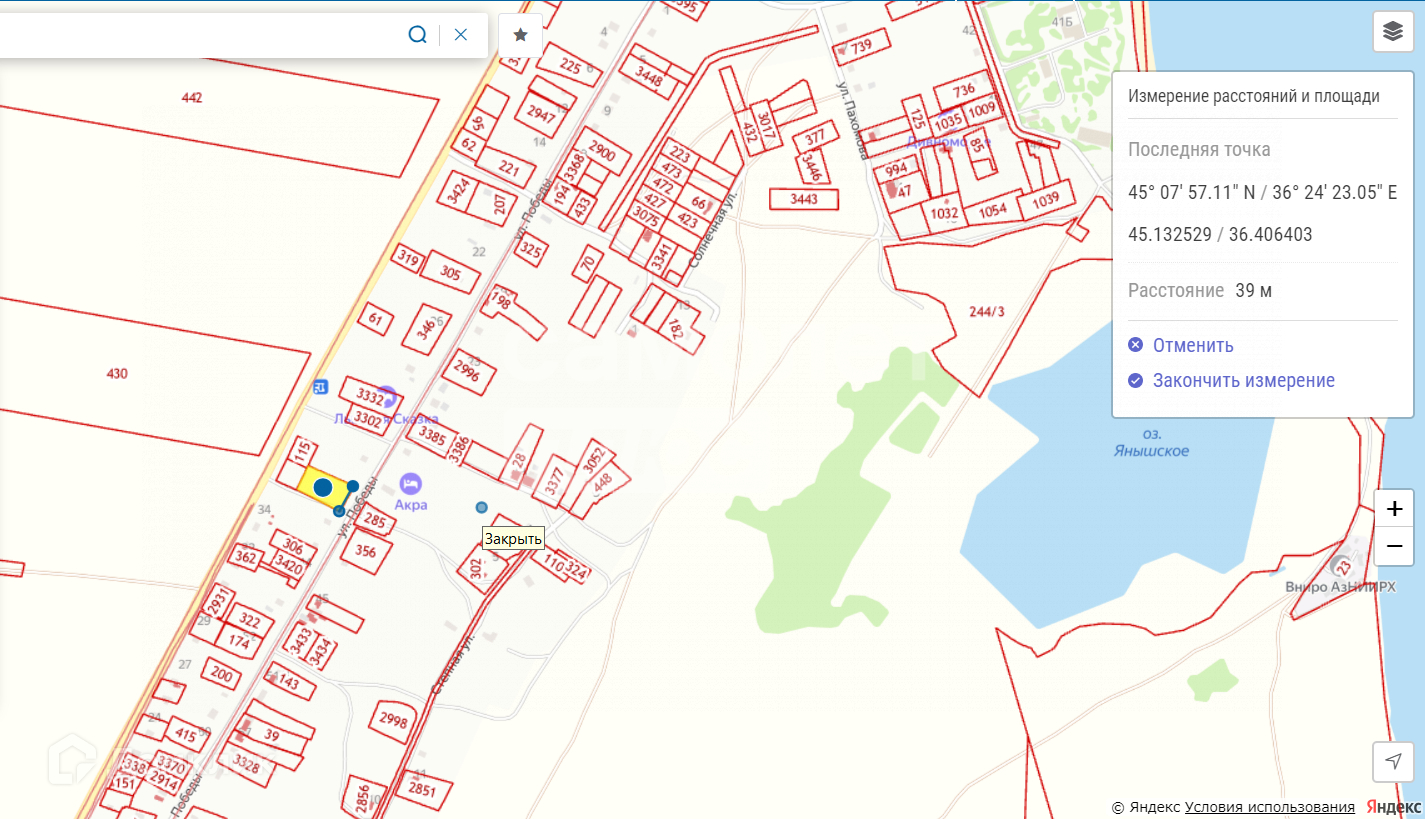Click parcel number 2851
The image size is (1425, 819).
(422, 789)
